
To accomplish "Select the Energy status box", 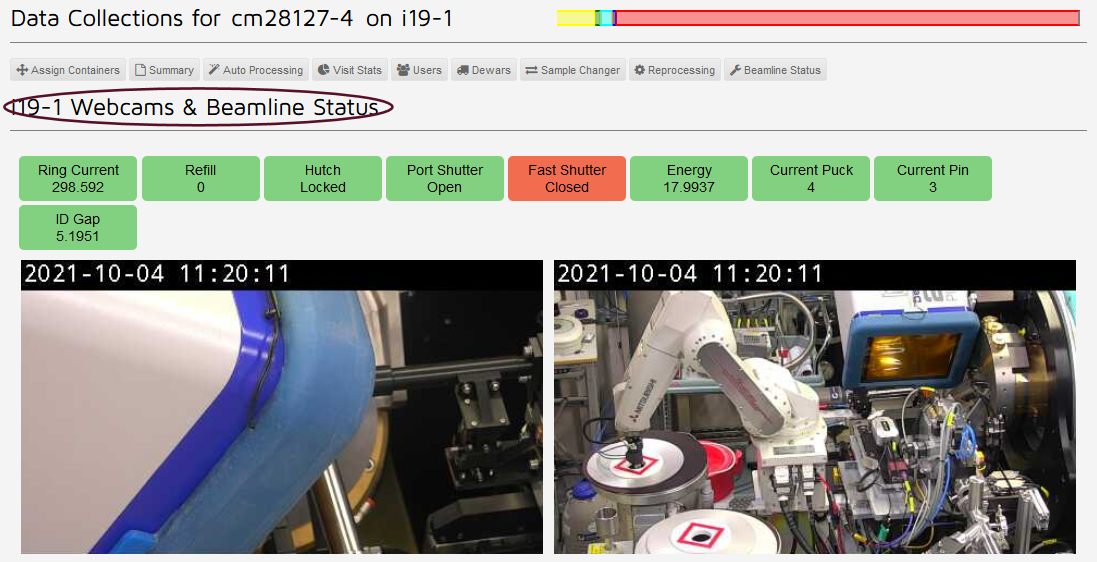I will (689, 179).
